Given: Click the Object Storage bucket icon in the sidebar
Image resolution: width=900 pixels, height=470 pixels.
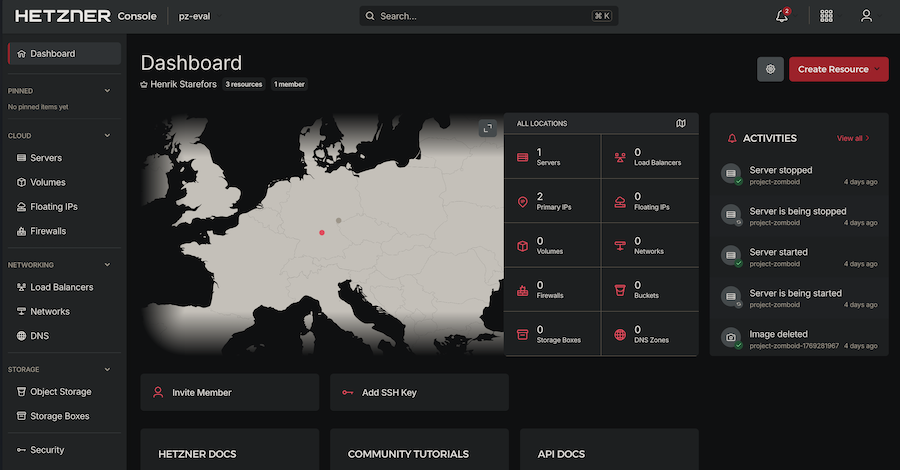Looking at the screenshot, I should (x=21, y=391).
